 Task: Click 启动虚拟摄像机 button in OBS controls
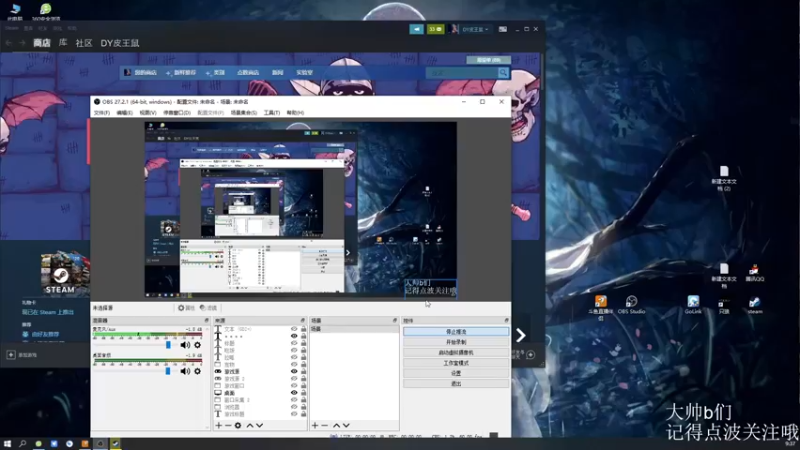pyautogui.click(x=456, y=353)
